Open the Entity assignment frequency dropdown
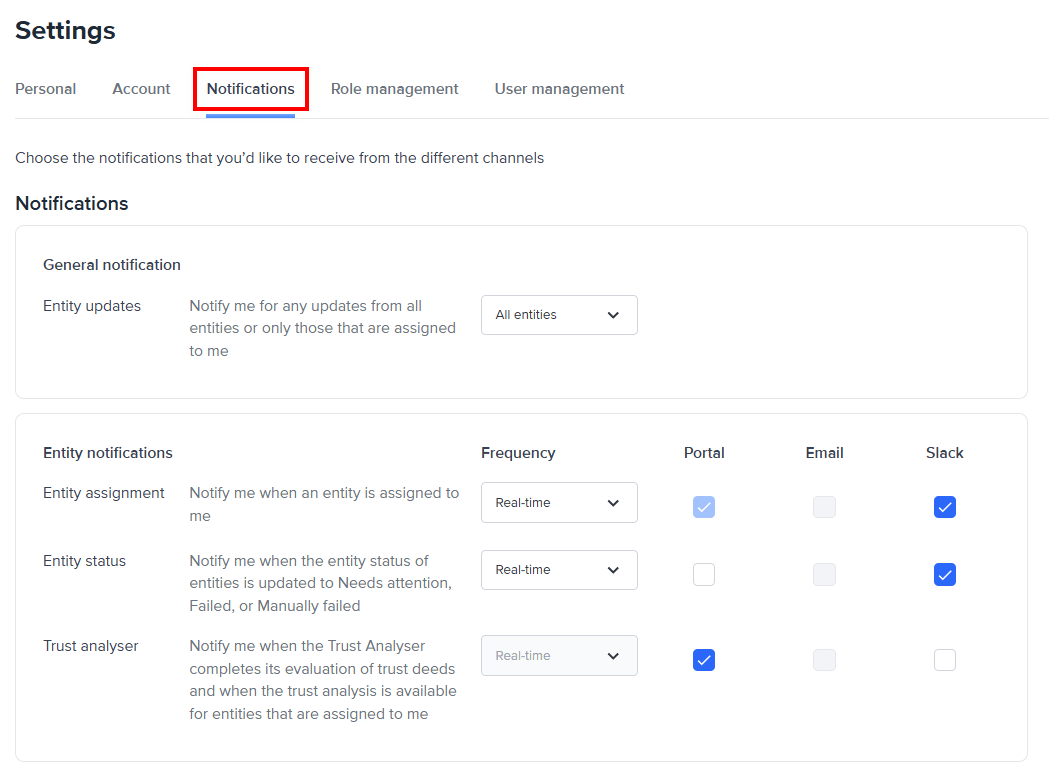Image resolution: width=1049 pixels, height=776 pixels. (x=558, y=502)
